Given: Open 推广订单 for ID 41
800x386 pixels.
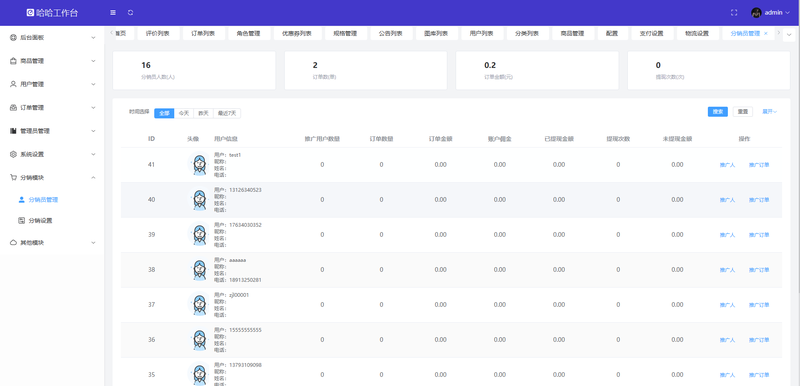Looking at the screenshot, I should click(x=759, y=165).
